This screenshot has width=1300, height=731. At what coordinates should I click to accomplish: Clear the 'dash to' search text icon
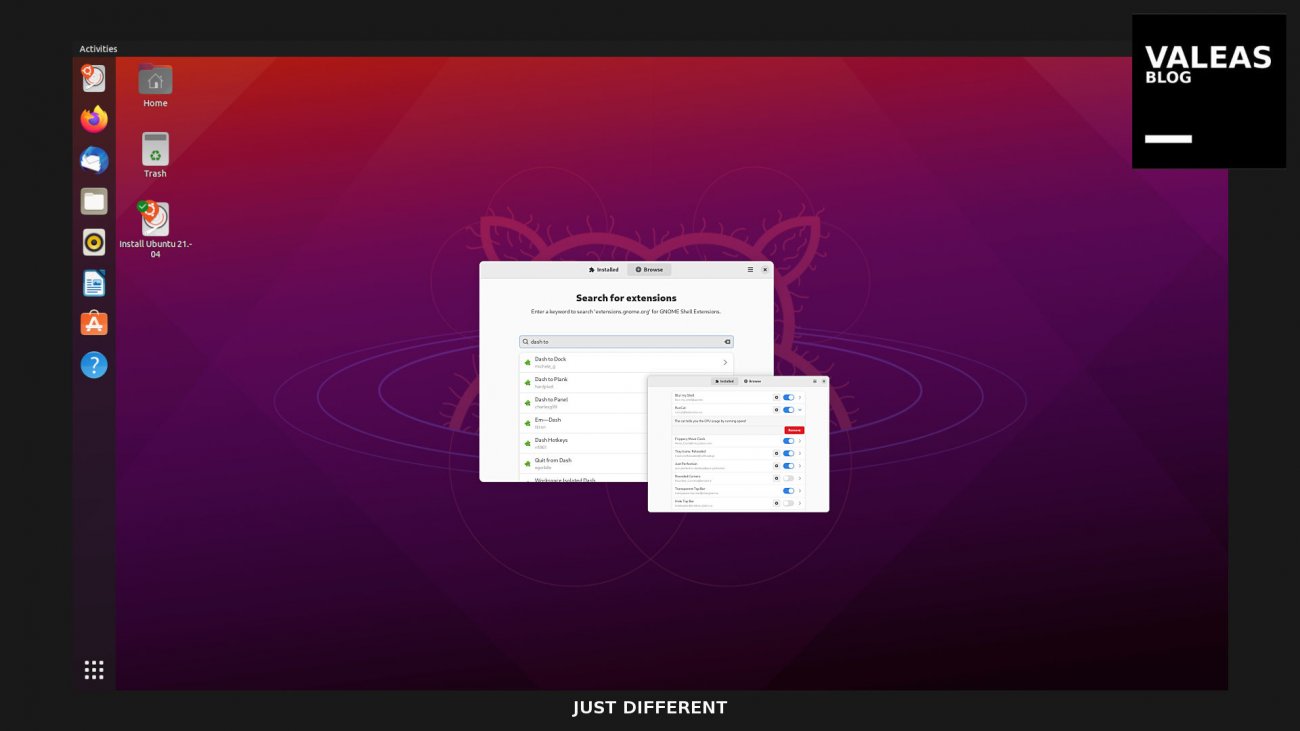pyautogui.click(x=727, y=341)
